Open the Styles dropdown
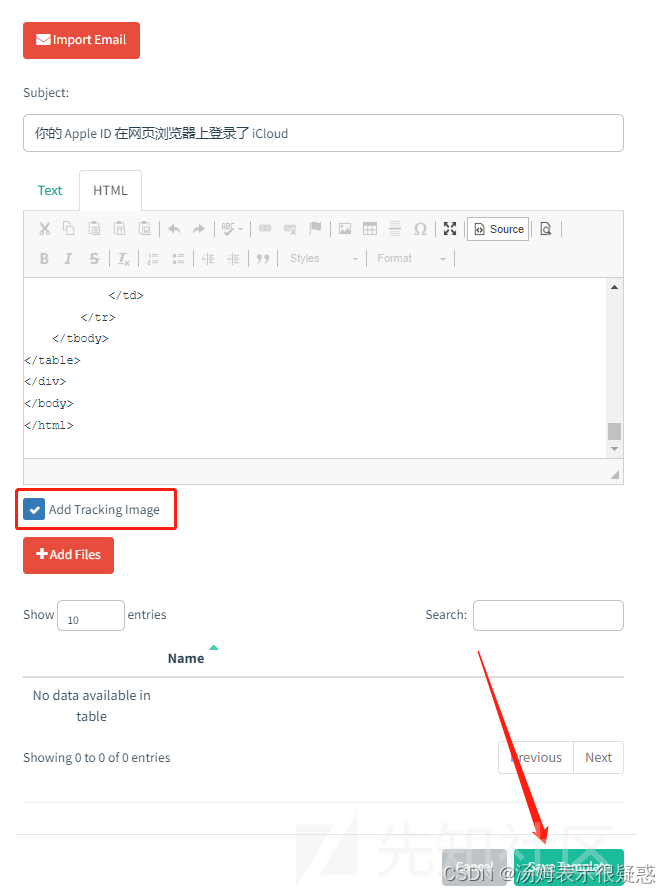This screenshot has width=671, height=893. pos(323,259)
